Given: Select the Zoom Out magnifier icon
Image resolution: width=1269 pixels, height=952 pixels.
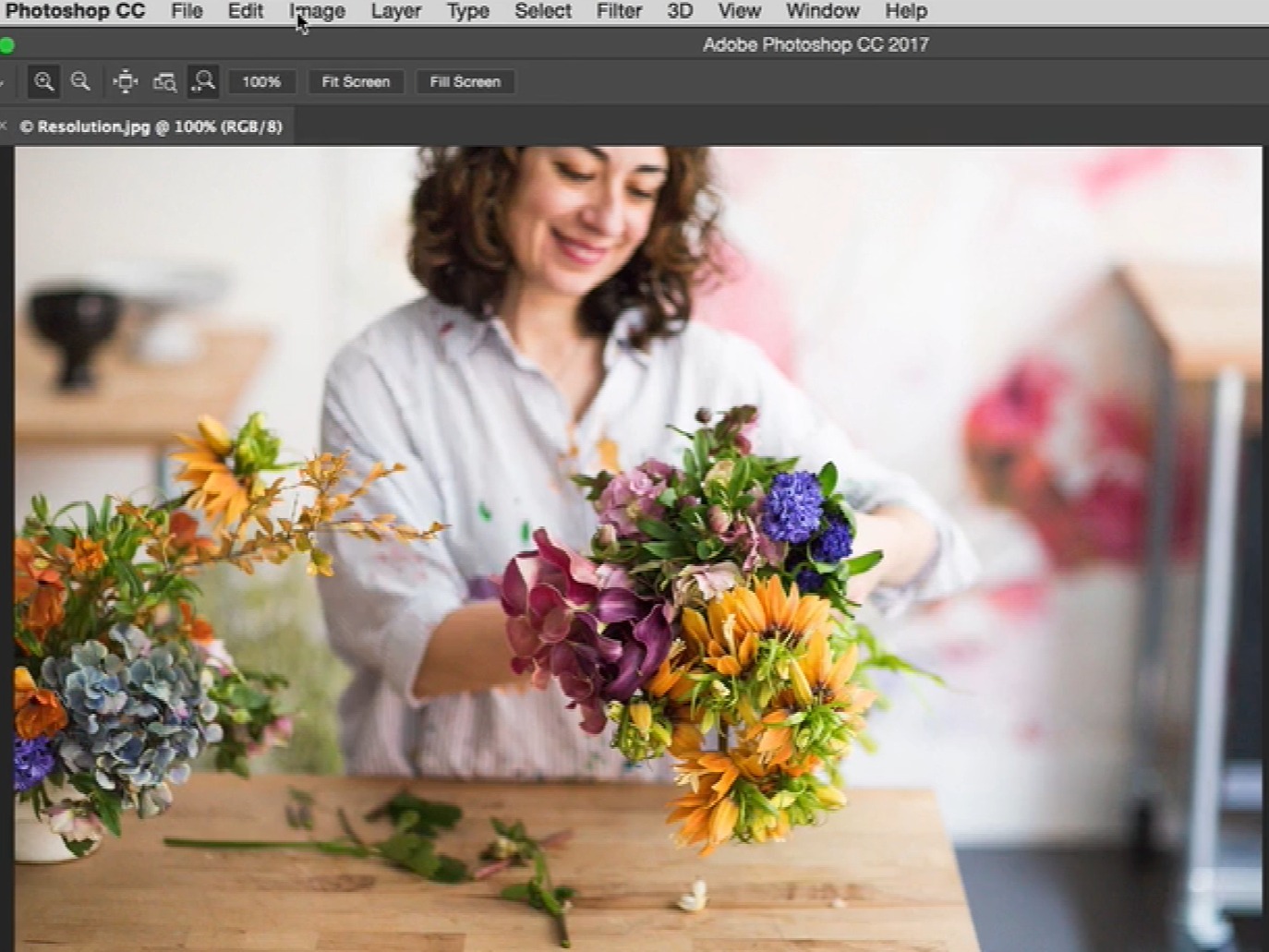Looking at the screenshot, I should (x=81, y=81).
